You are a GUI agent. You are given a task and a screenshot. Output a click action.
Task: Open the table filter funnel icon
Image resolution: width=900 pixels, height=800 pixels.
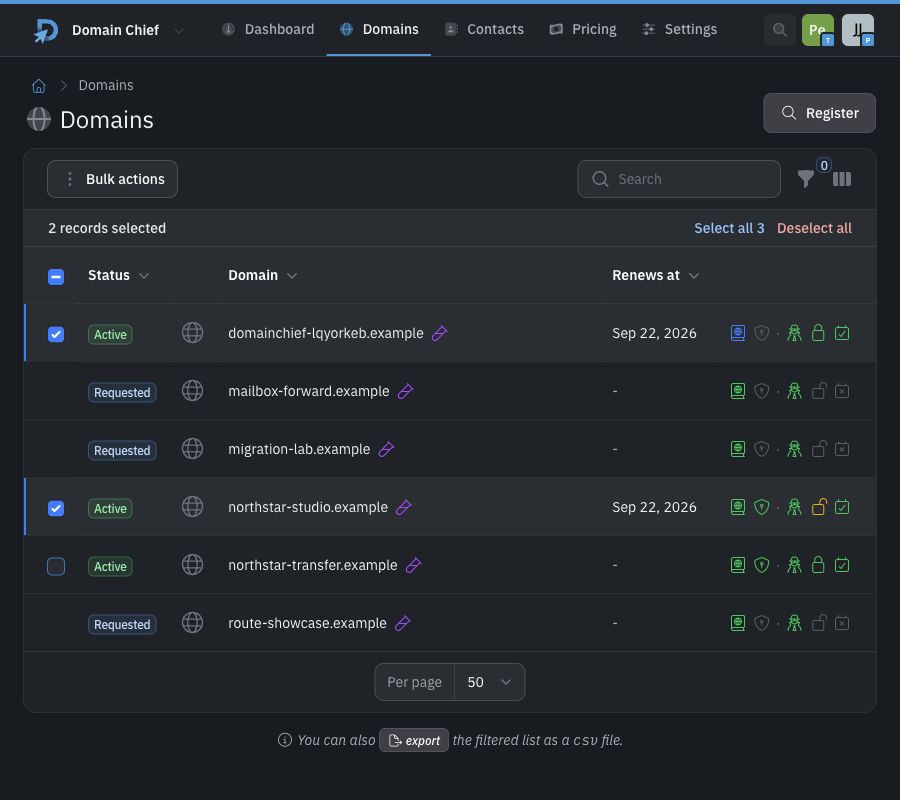pos(806,178)
